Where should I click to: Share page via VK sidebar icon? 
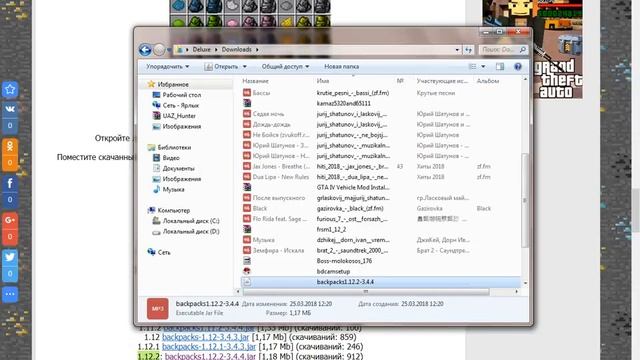click(10, 109)
